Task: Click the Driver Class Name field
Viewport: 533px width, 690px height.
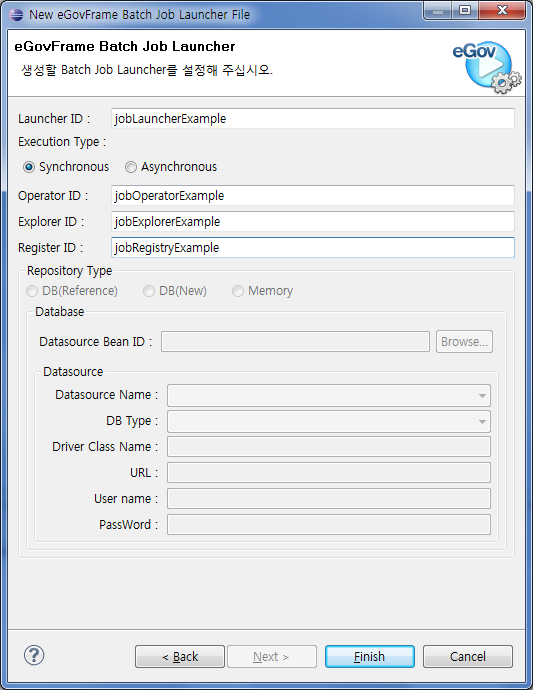Action: pyautogui.click(x=329, y=447)
